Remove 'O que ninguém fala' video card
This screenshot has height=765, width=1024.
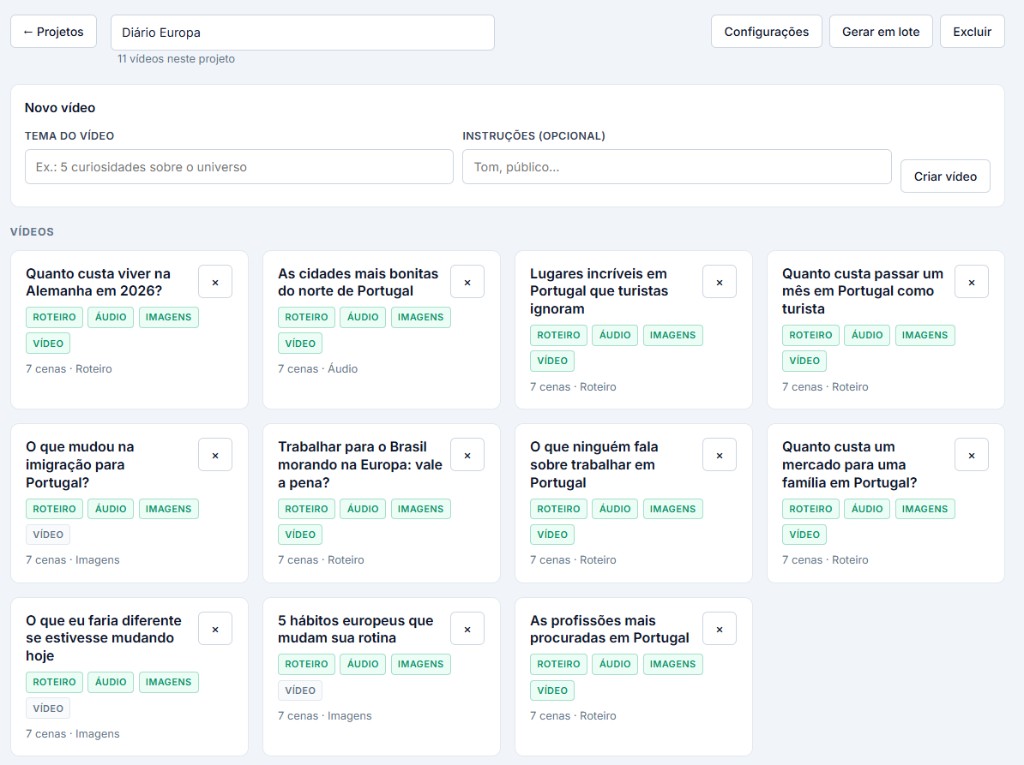click(x=719, y=455)
